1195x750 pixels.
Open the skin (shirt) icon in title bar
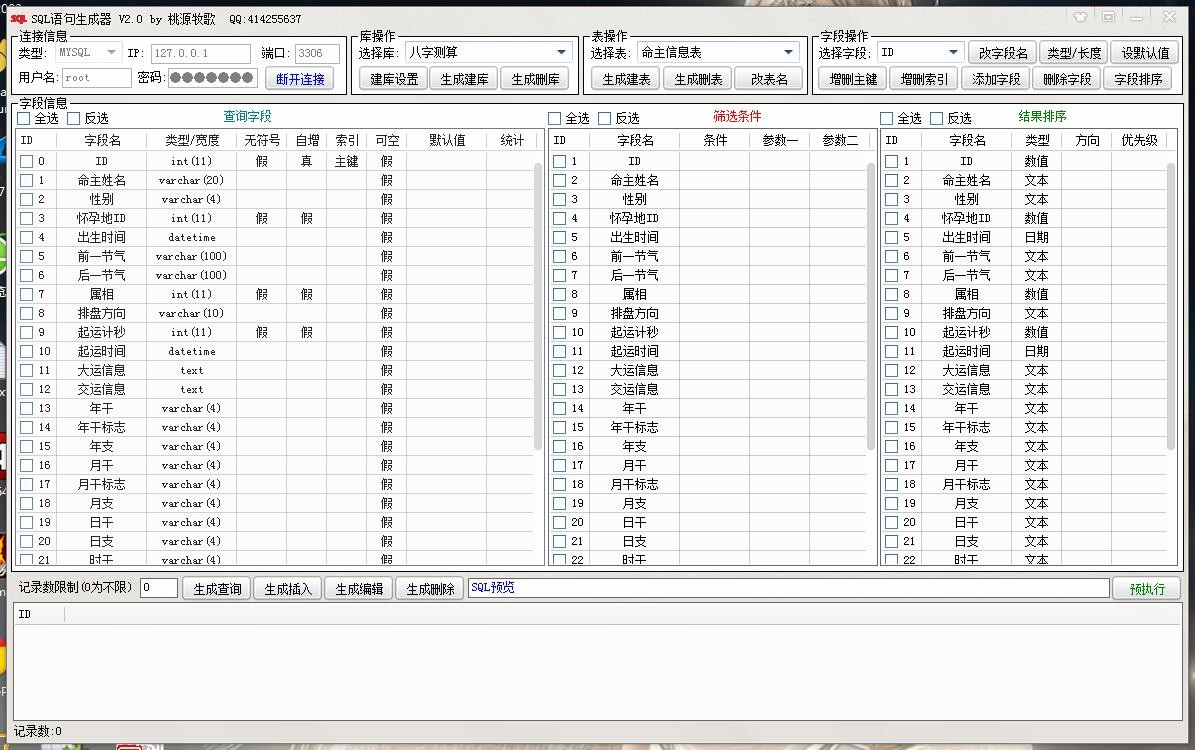pyautogui.click(x=1080, y=17)
